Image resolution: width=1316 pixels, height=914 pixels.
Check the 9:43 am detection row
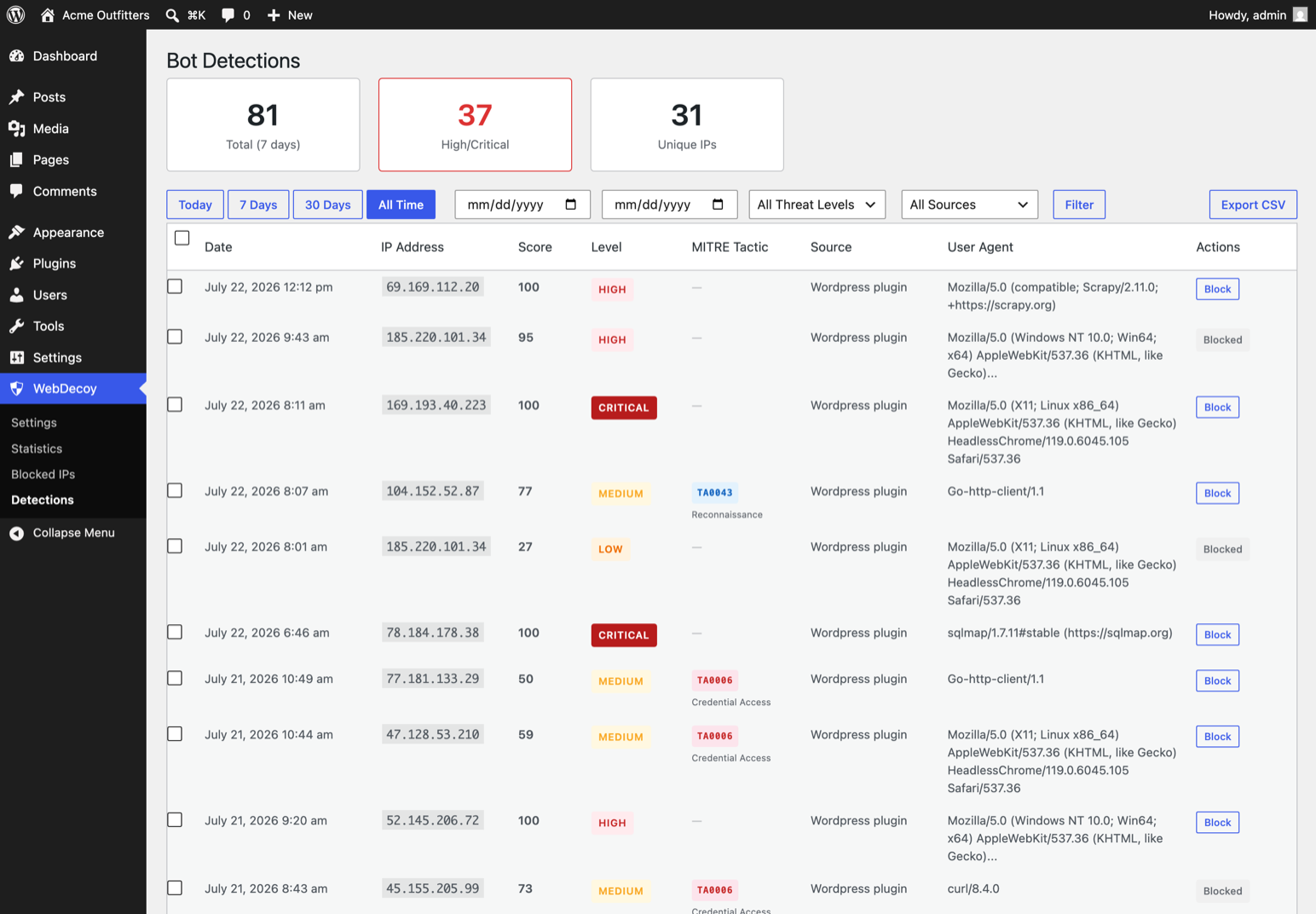[x=175, y=337]
